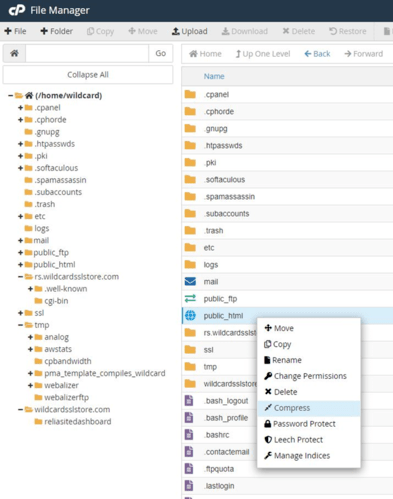The image size is (393, 499).
Task: Click the public_ftp transfer arrows icon
Action: (190, 298)
